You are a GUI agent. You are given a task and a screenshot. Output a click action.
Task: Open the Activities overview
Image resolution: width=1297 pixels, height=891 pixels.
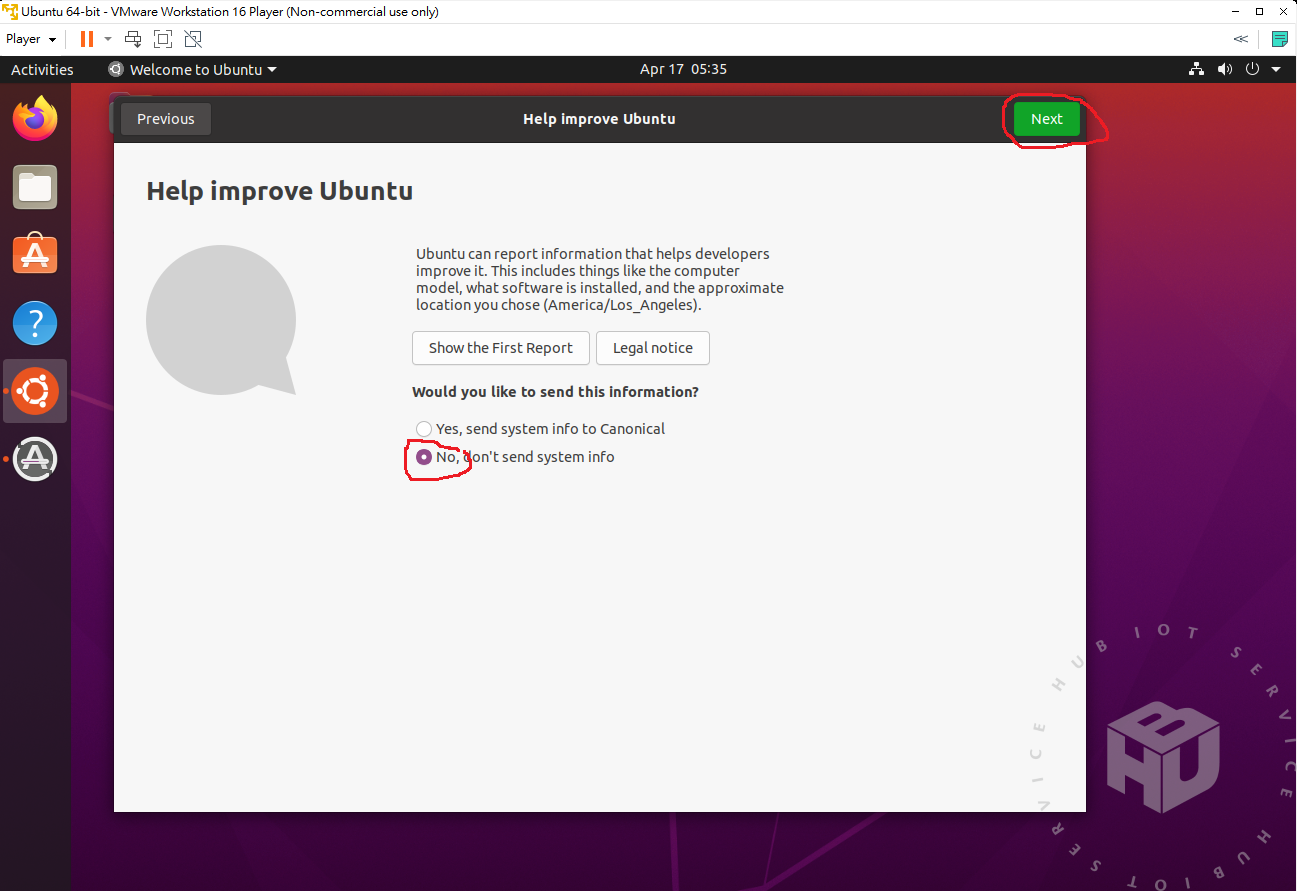click(x=42, y=69)
